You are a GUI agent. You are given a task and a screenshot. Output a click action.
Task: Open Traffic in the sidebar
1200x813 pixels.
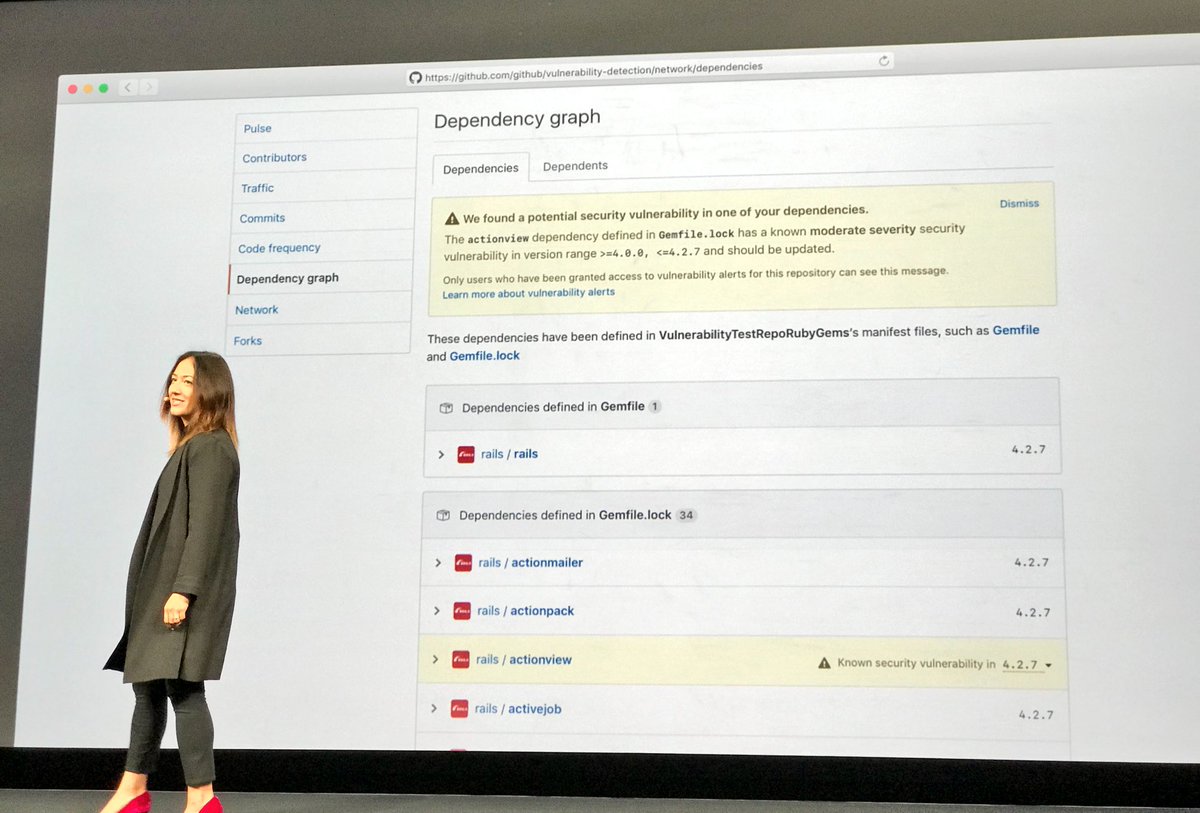[x=257, y=188]
